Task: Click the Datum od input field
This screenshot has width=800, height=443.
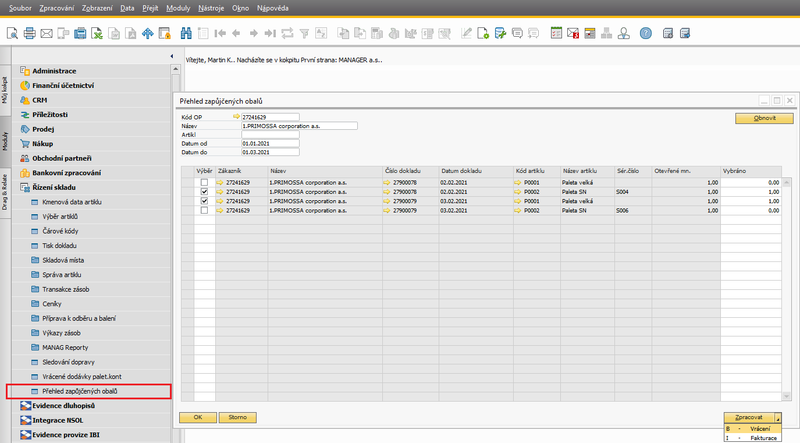Action: [270, 143]
